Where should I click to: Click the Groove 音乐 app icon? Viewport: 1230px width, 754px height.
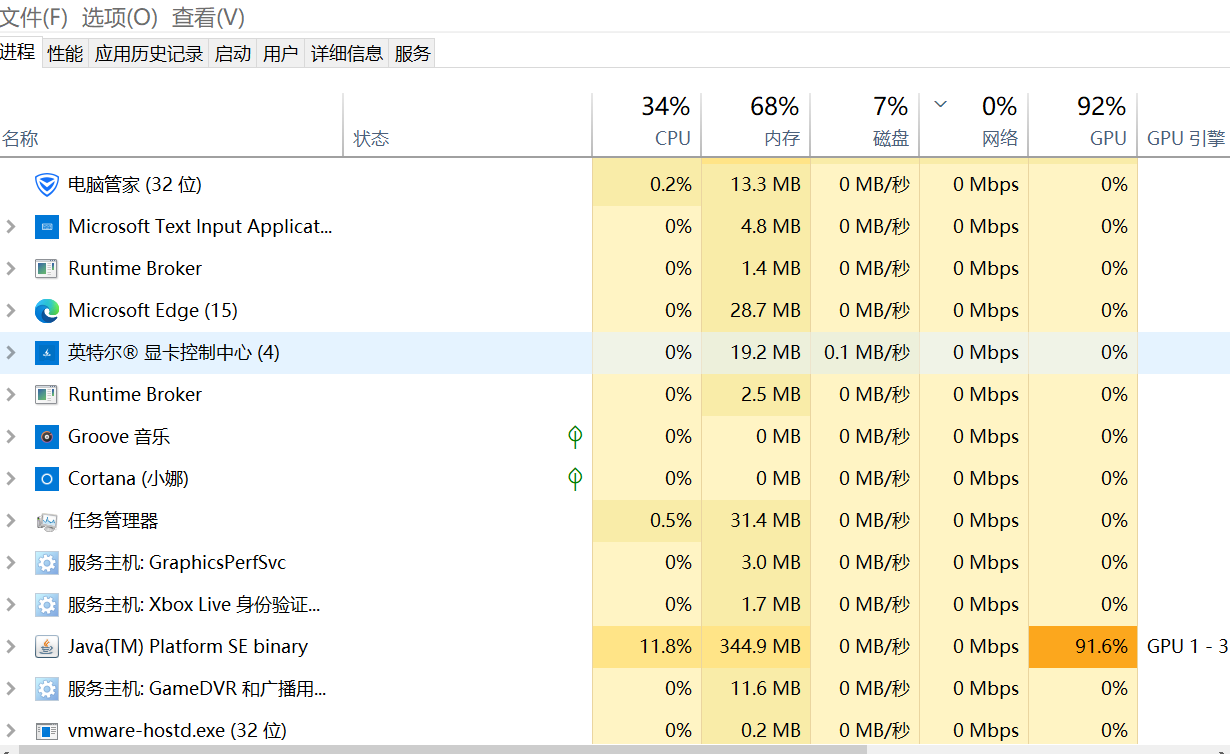pyautogui.click(x=47, y=437)
